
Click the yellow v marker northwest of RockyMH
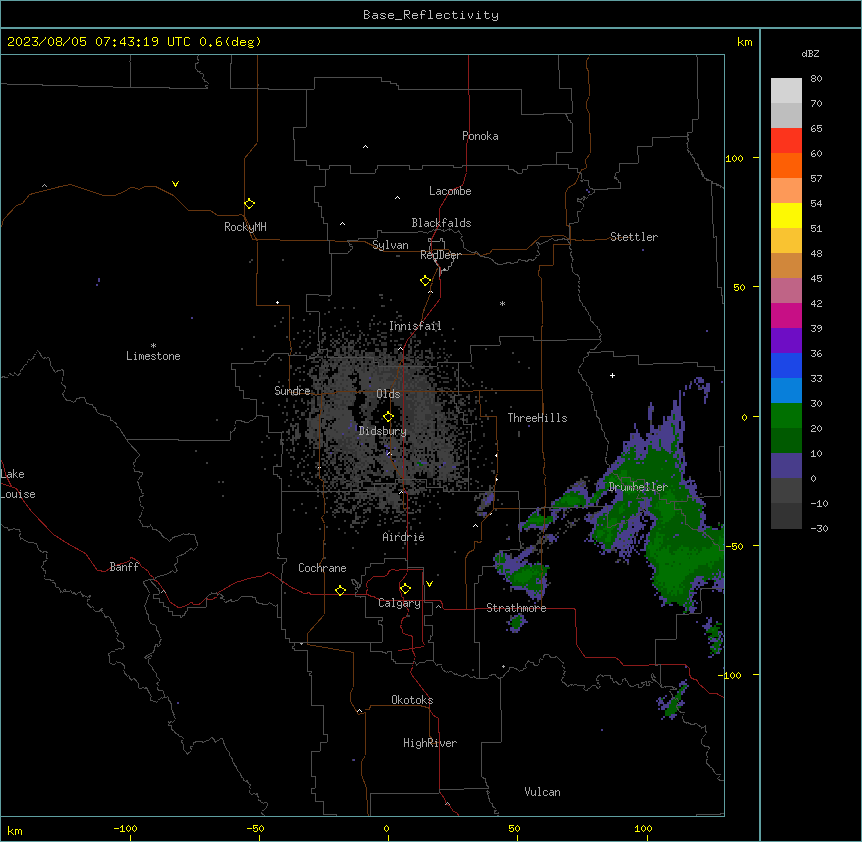point(175,184)
